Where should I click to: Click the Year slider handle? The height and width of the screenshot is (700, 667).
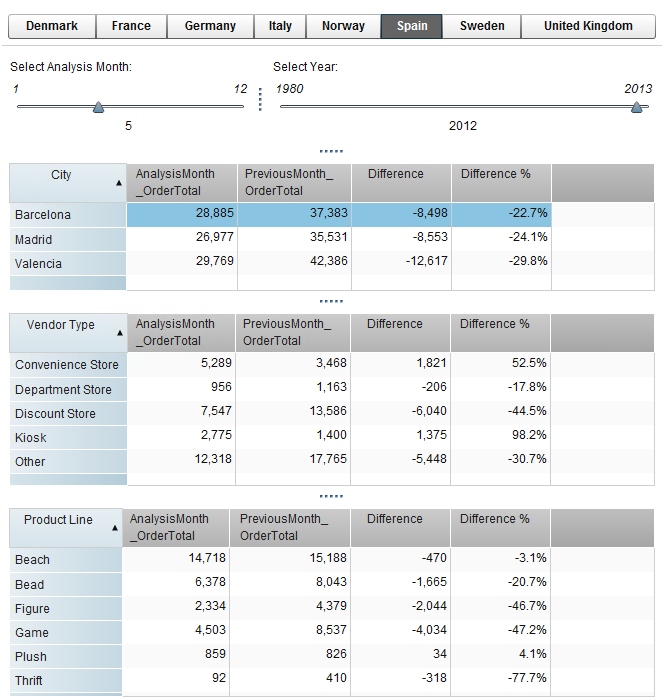coord(637,108)
